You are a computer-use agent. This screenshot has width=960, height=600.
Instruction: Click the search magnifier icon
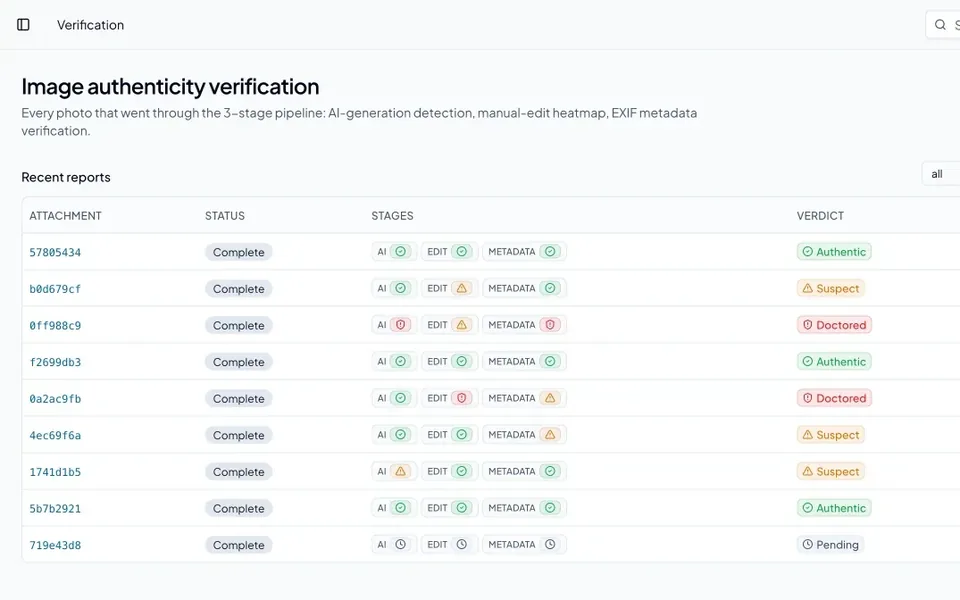pyautogui.click(x=940, y=24)
